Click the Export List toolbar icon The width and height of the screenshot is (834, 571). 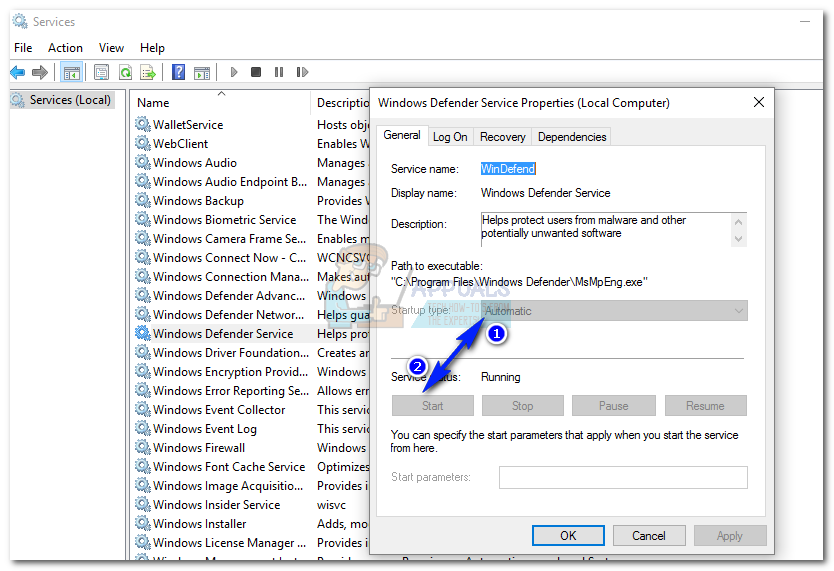tap(148, 72)
